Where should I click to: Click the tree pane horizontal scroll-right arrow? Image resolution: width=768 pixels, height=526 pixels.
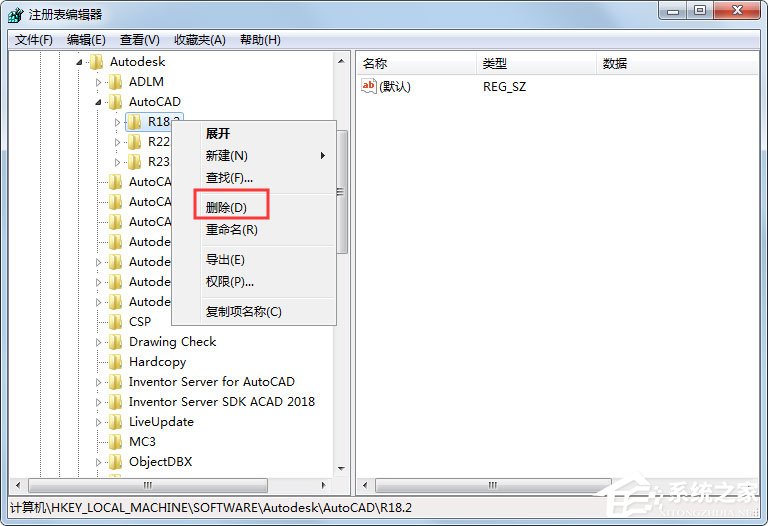click(323, 485)
